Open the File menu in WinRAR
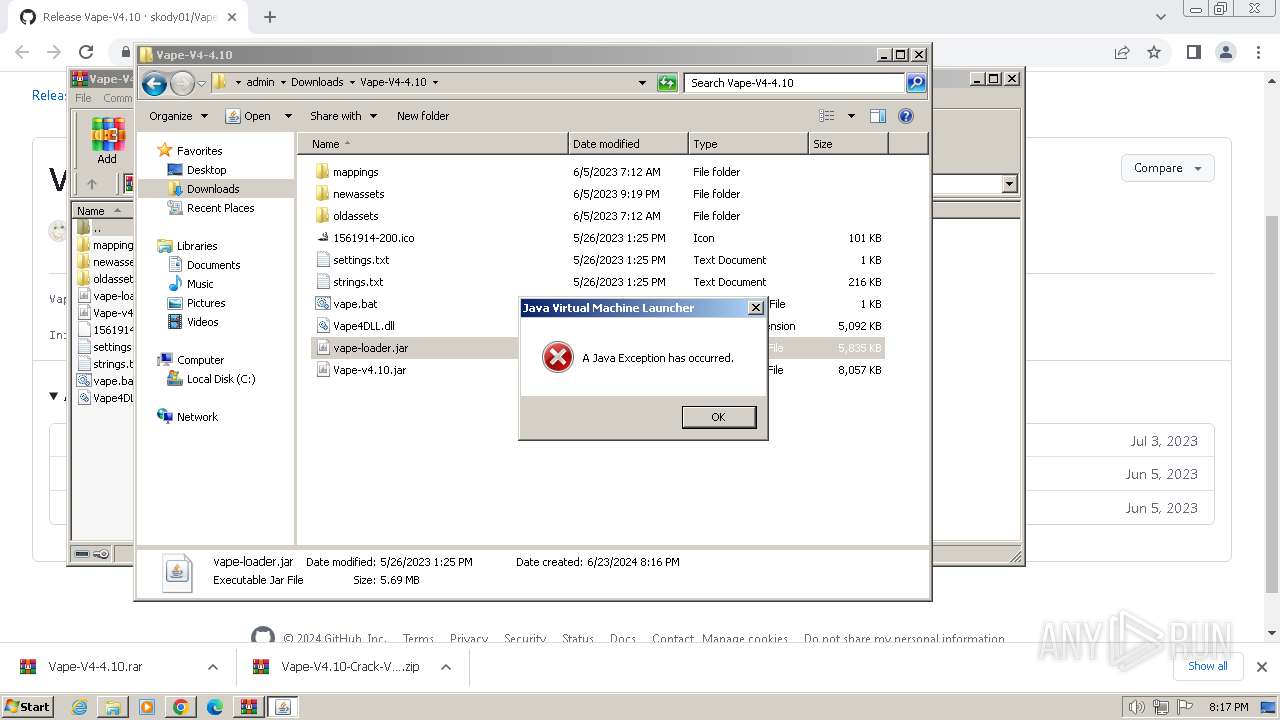Viewport: 1280px width, 720px height. (83, 98)
